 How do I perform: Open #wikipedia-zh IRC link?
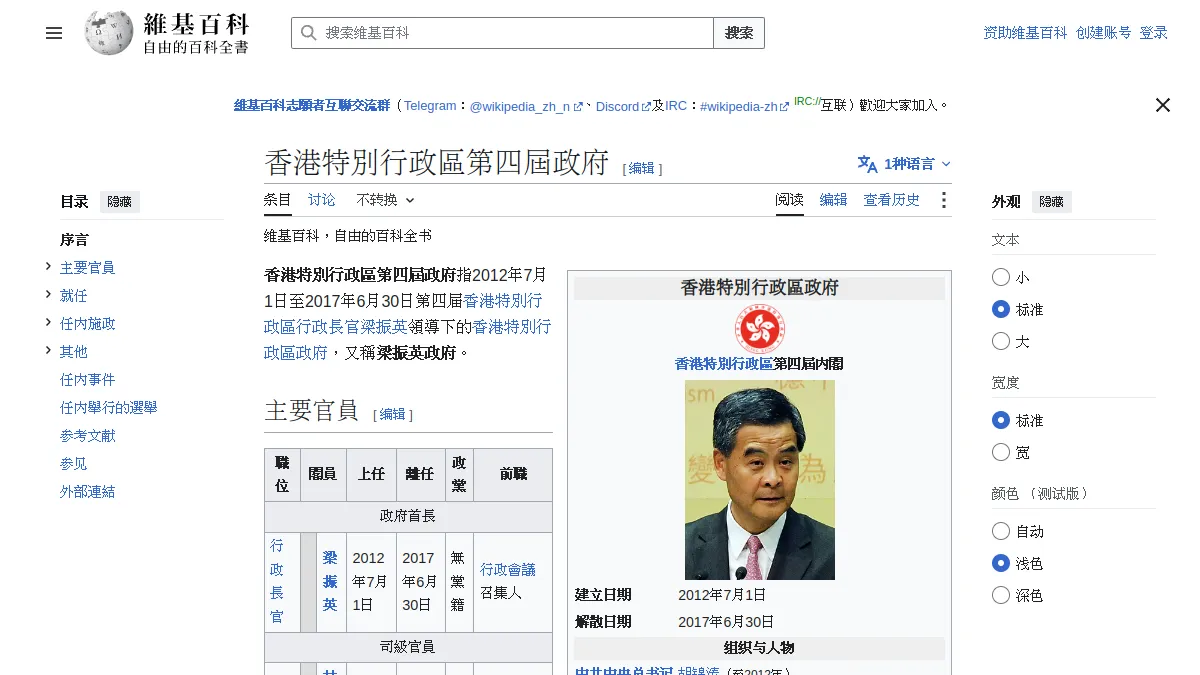click(x=745, y=106)
